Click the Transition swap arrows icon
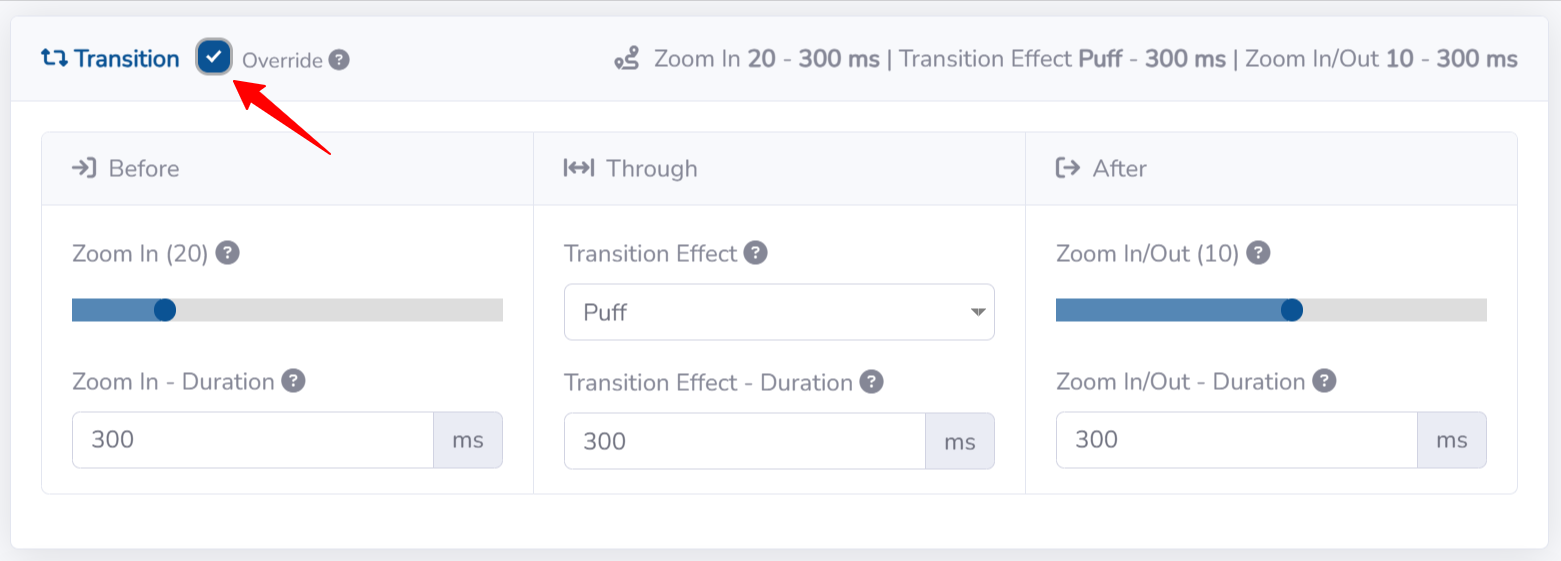The height and width of the screenshot is (561, 1561). coord(54,59)
